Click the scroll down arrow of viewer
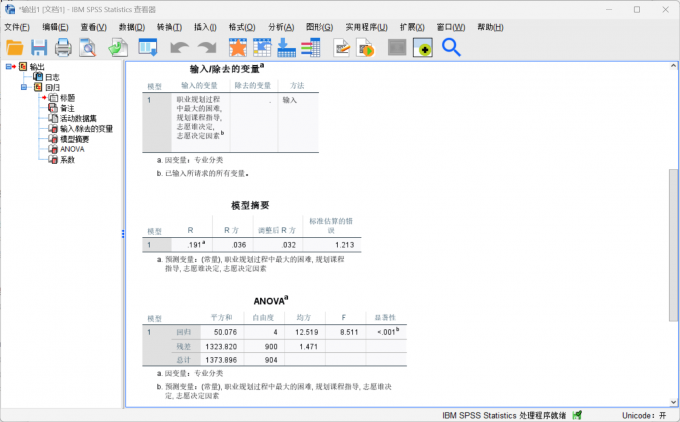Image resolution: width=680 pixels, height=422 pixels. pos(673,402)
